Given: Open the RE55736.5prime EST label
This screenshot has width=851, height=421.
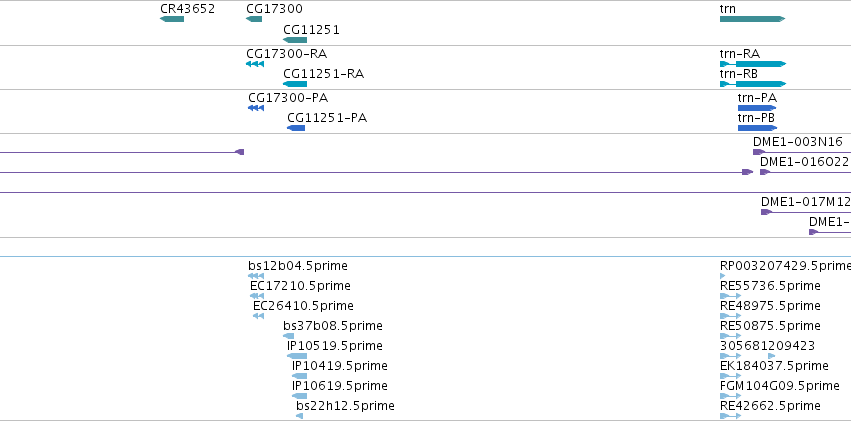Looking at the screenshot, I should click(770, 286).
